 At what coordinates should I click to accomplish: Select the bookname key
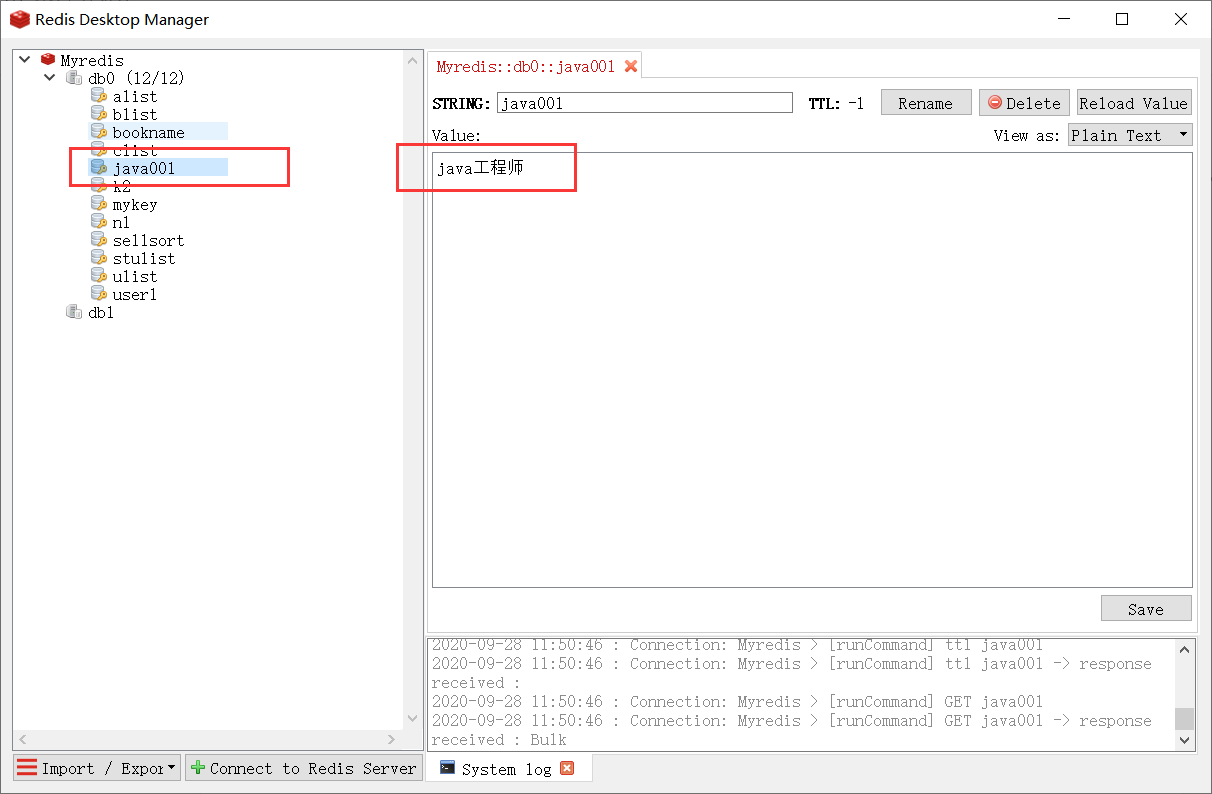(148, 132)
